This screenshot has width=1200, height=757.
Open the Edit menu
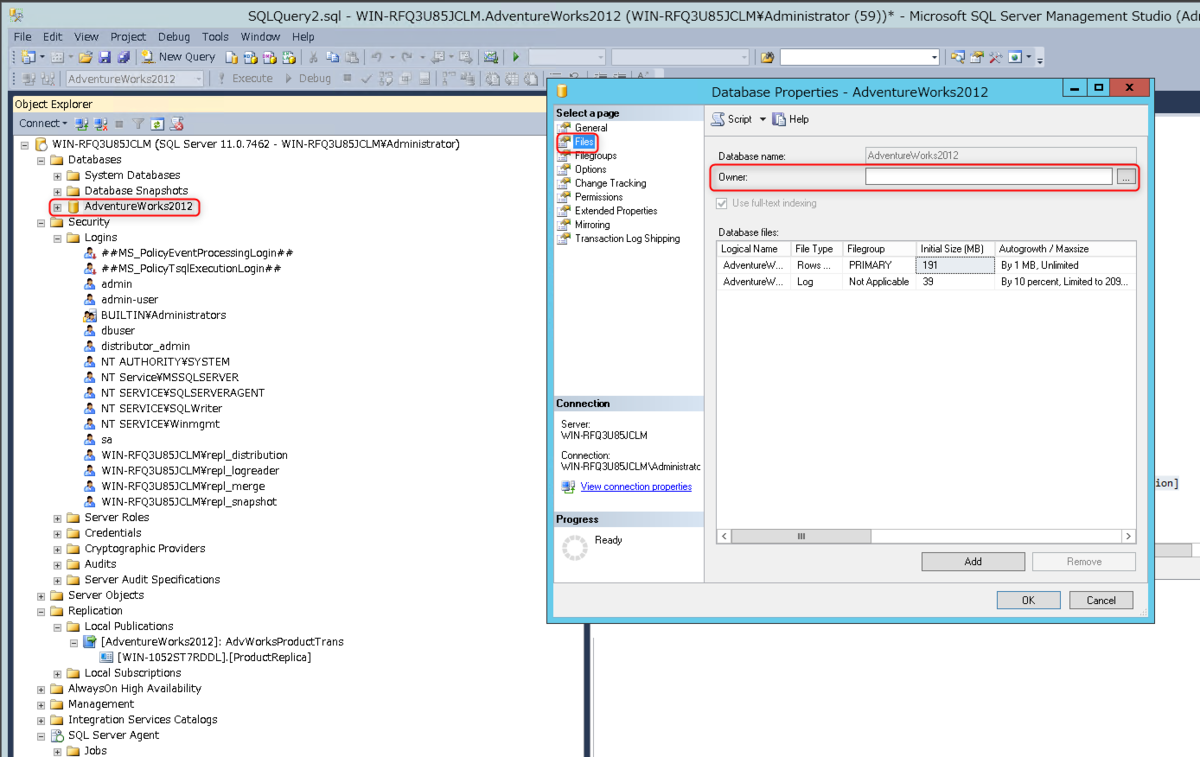(x=53, y=37)
